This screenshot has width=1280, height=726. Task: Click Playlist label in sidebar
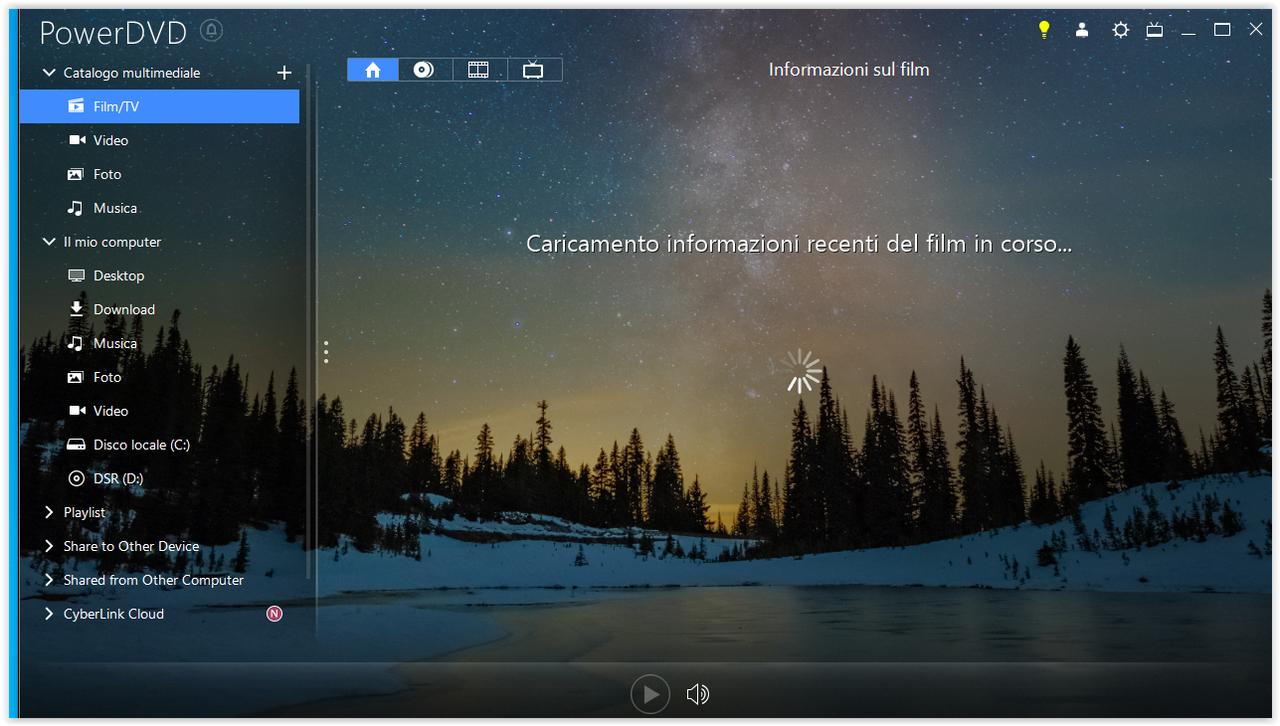pos(84,512)
